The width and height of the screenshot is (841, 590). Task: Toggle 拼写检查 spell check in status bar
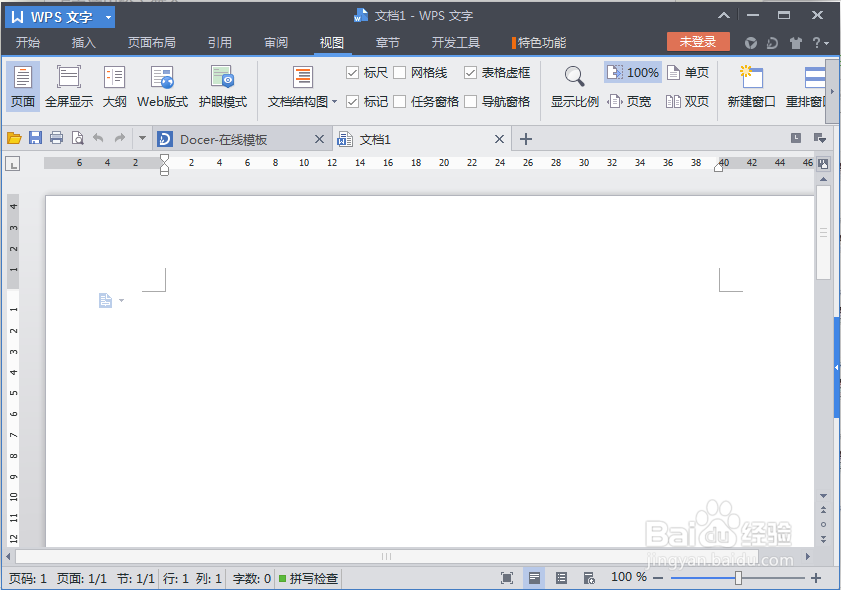(308, 578)
